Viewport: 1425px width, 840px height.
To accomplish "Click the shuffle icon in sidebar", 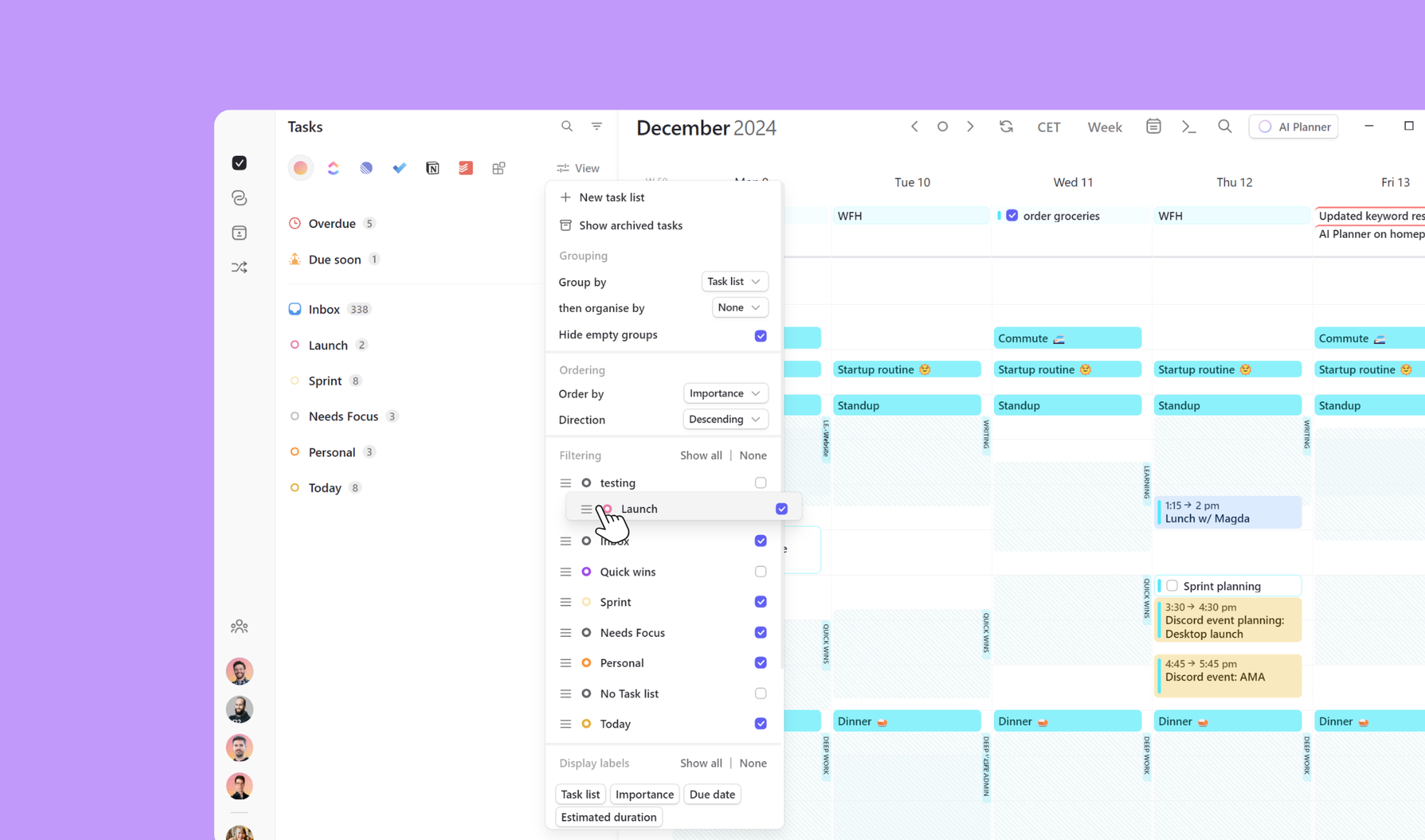I will [x=239, y=268].
